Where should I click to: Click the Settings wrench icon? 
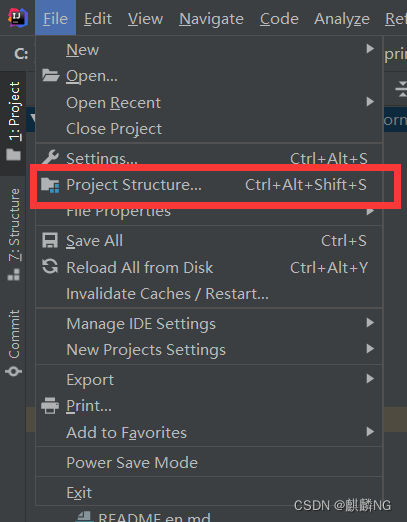coord(50,157)
